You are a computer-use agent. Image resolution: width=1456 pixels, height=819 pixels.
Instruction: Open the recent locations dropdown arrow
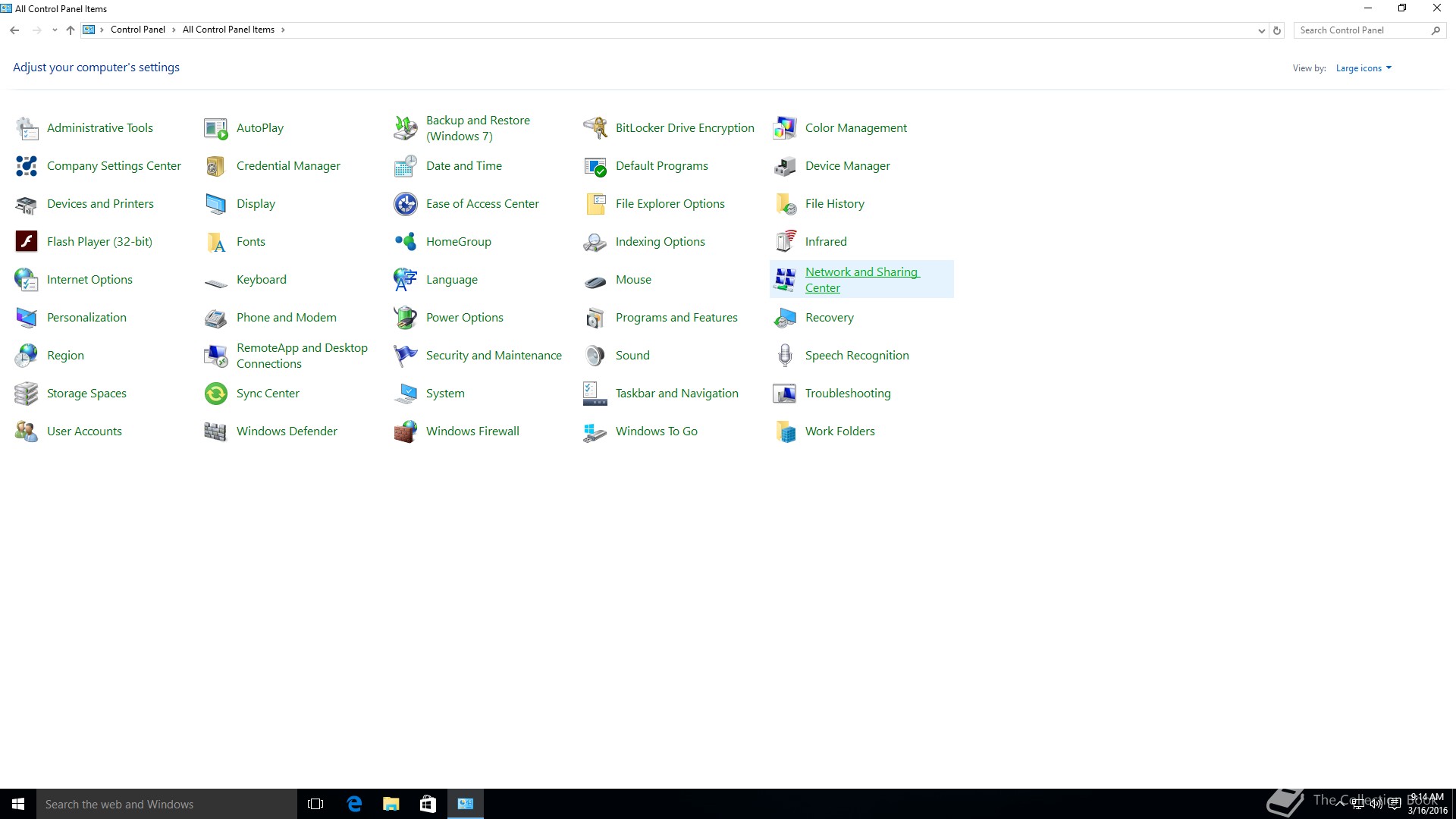coord(55,30)
